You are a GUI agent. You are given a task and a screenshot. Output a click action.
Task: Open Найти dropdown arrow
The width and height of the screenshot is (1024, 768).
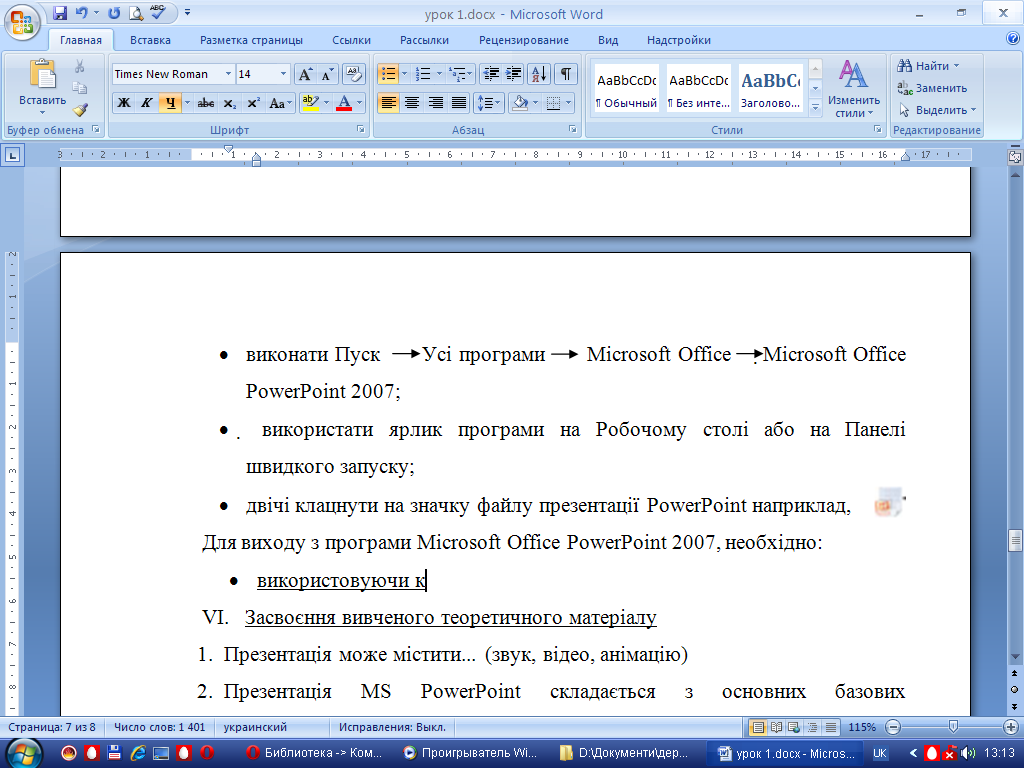(957, 66)
